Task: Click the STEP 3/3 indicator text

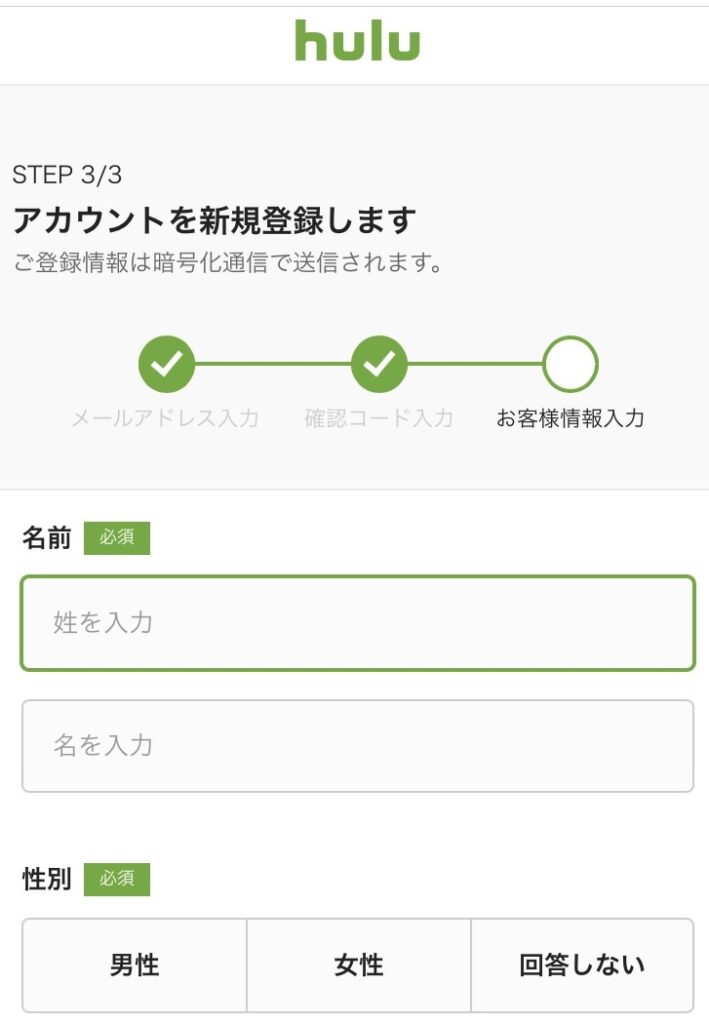Action: pos(67,174)
